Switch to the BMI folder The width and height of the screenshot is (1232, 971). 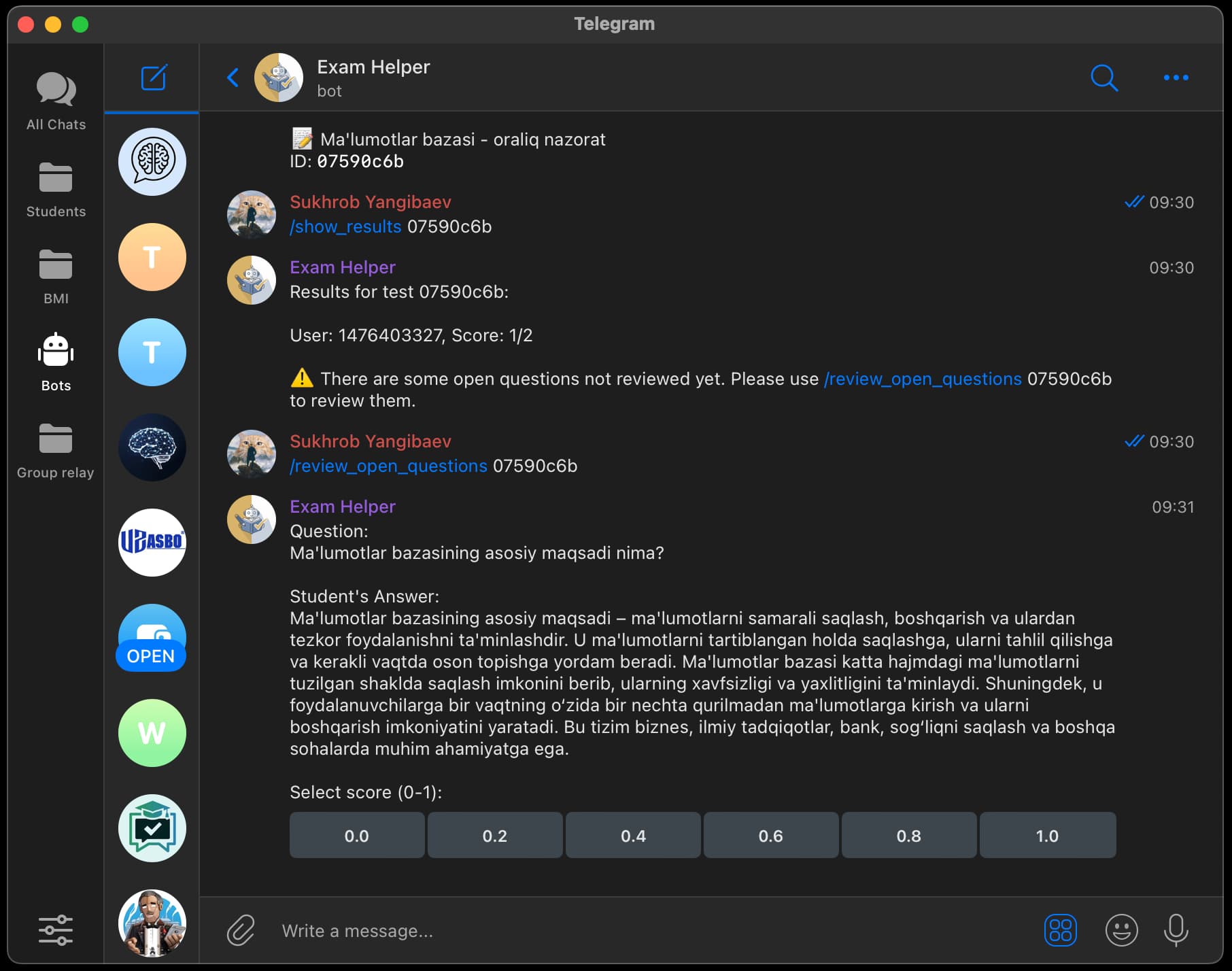(x=56, y=277)
